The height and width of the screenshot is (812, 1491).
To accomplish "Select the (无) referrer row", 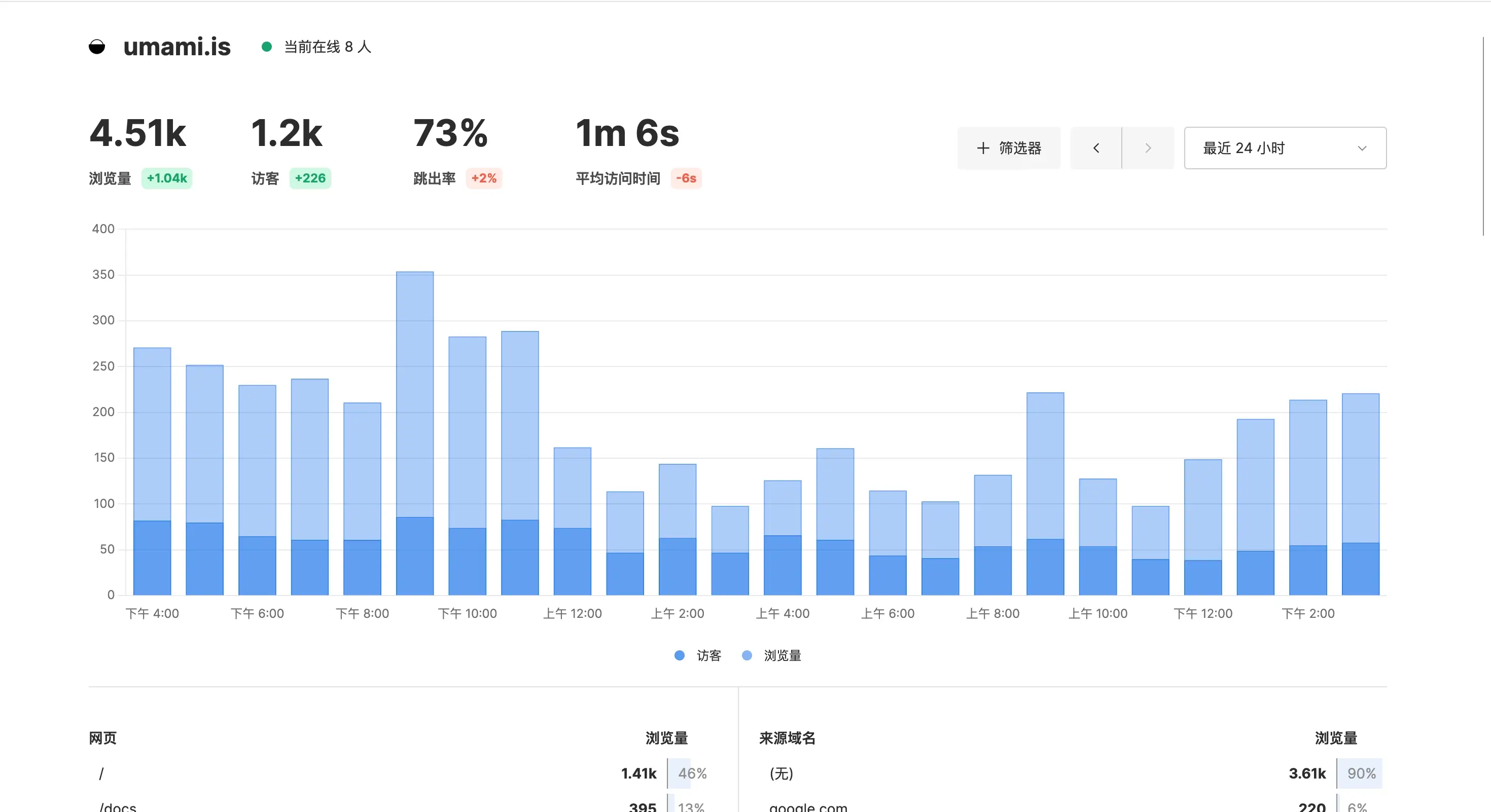I will tap(1073, 773).
